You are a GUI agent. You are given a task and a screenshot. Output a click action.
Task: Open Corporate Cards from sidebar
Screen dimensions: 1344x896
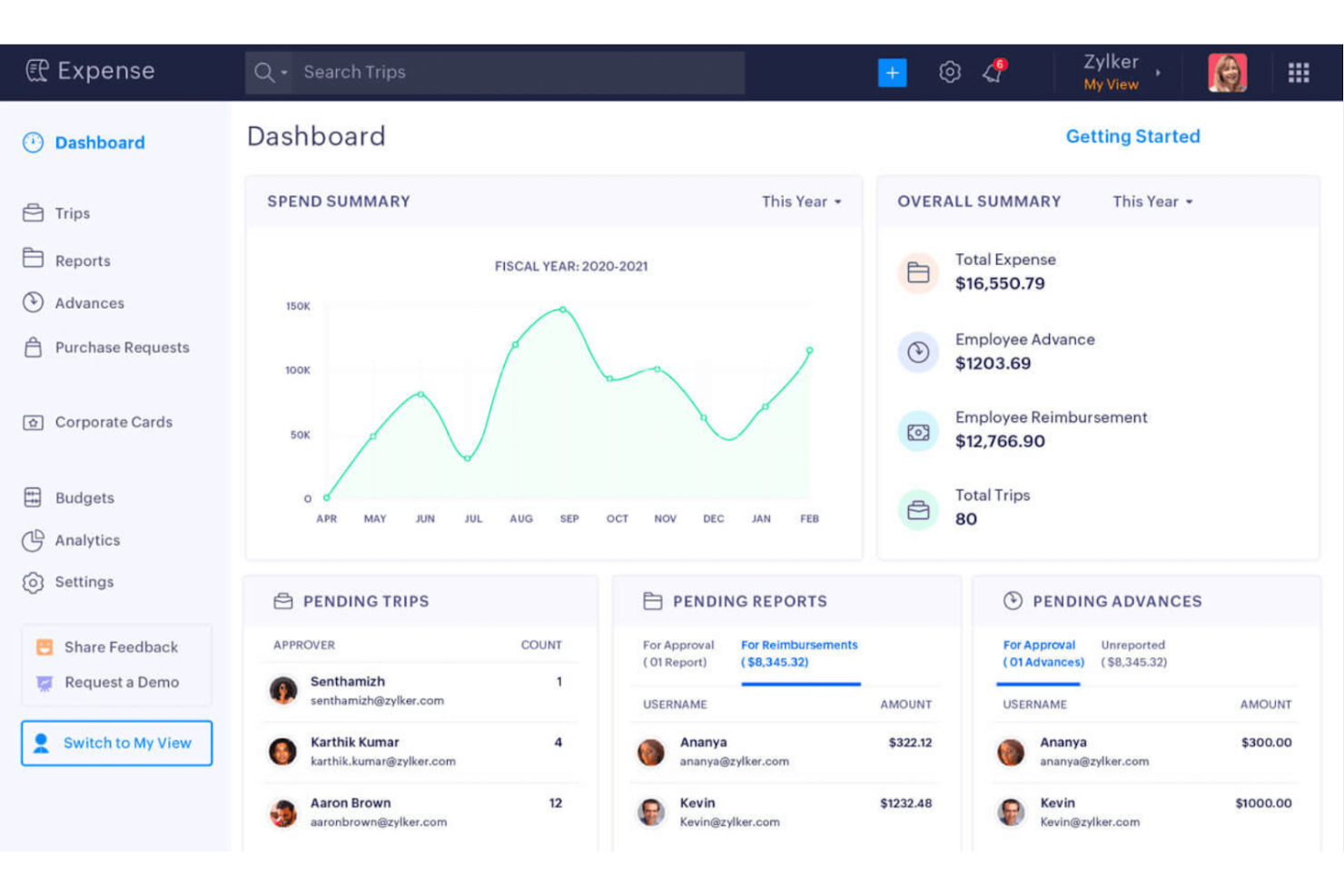click(x=114, y=421)
